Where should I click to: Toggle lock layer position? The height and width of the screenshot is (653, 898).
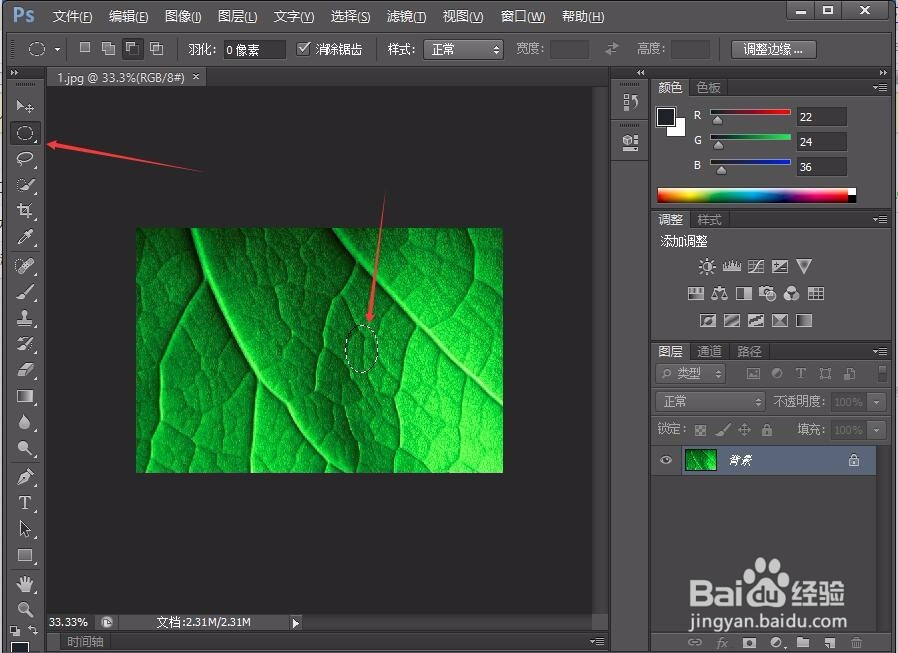744,430
